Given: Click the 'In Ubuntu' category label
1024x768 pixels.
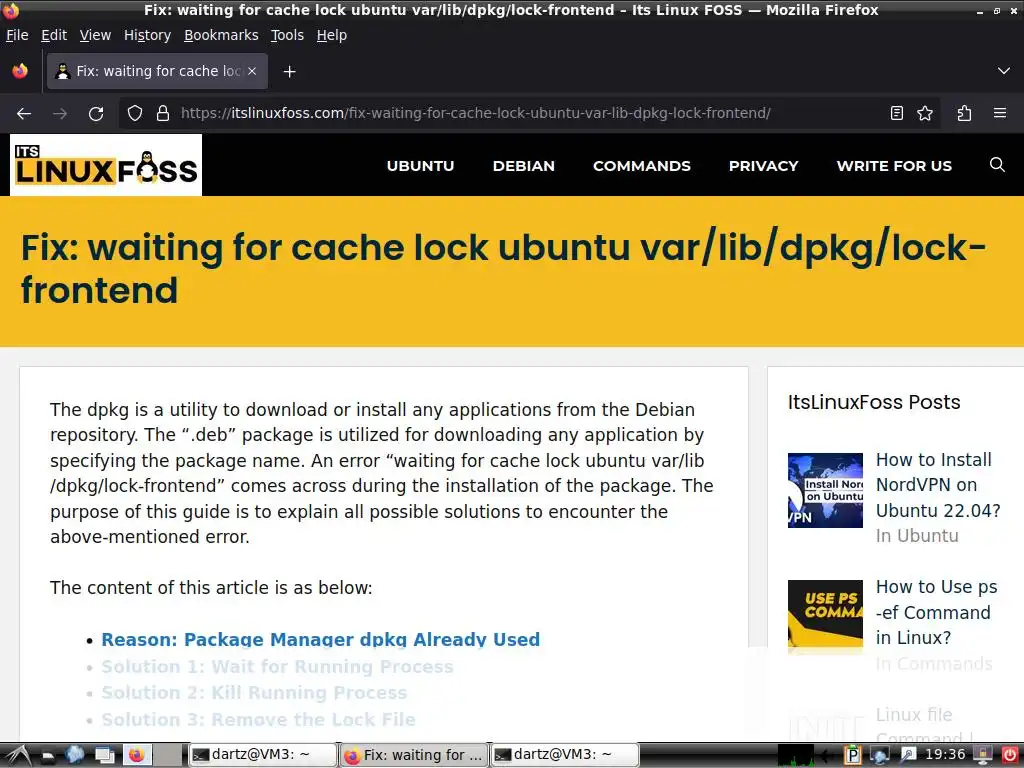Looking at the screenshot, I should tap(917, 536).
